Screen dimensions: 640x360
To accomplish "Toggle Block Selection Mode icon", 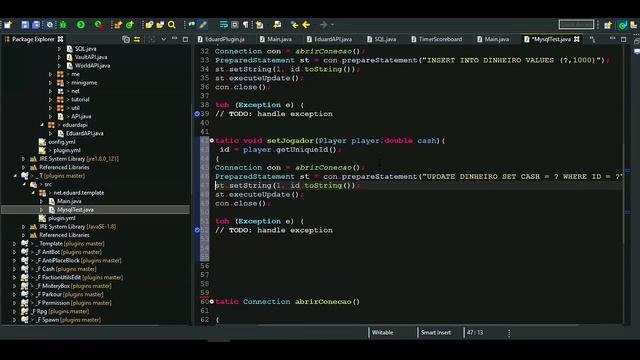I will (235, 25).
